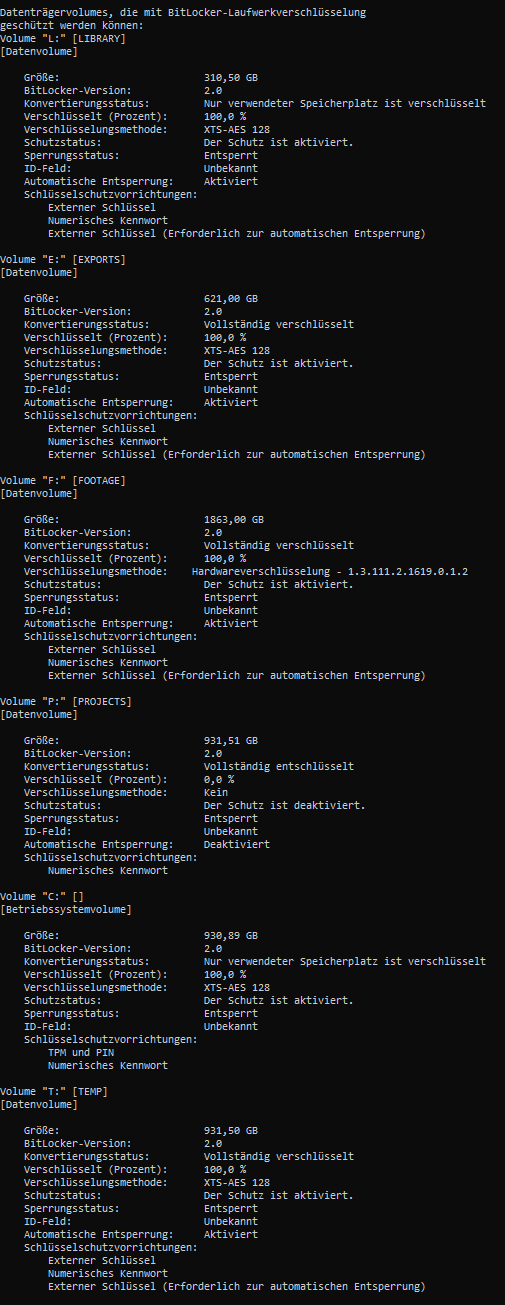Click the 310,50 GB size value
505x1305 pixels.
[x=231, y=77]
